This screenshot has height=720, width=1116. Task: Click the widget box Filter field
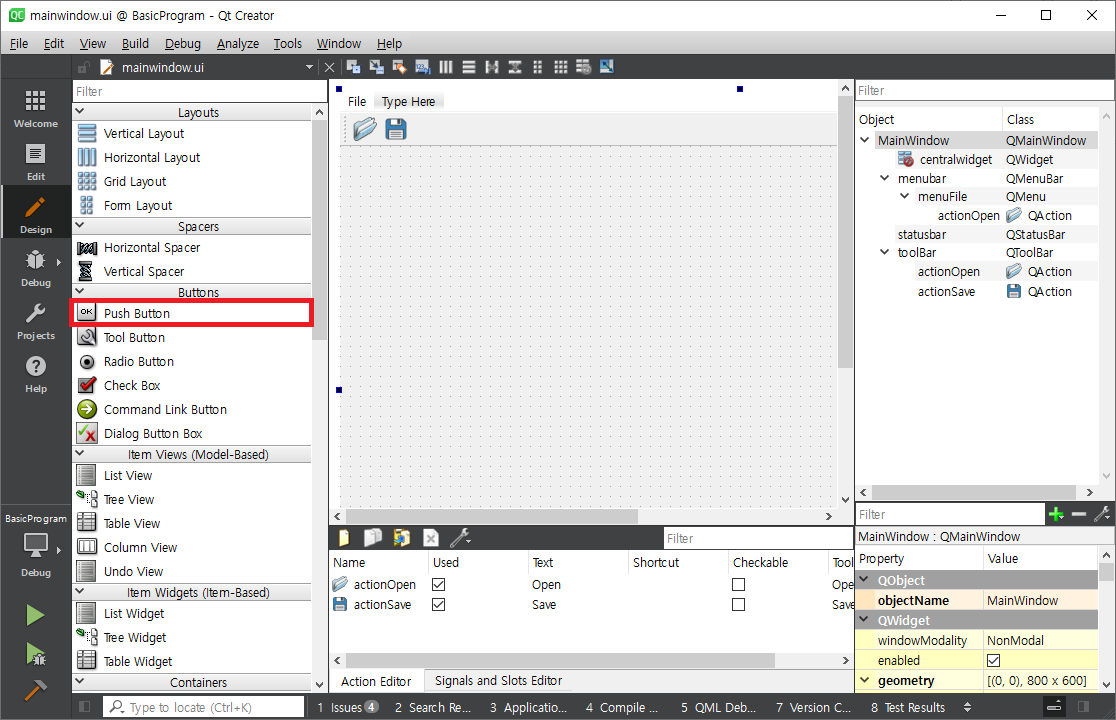199,91
